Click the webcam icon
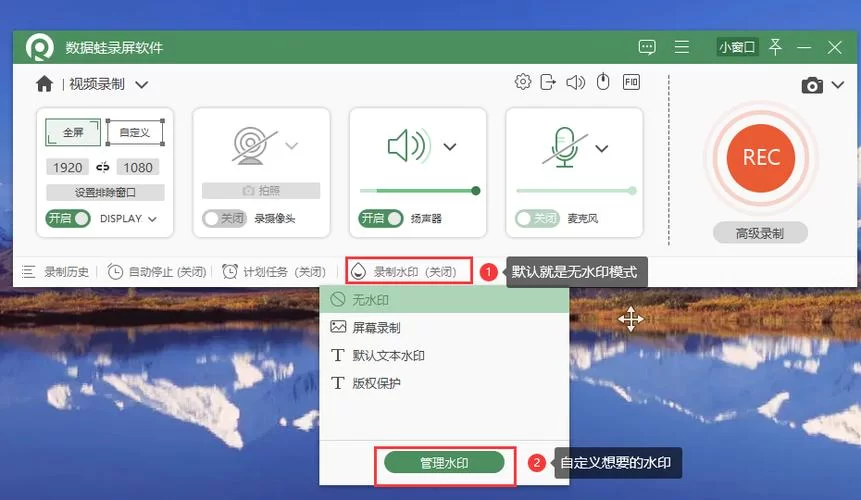Image resolution: width=861 pixels, height=500 pixels. click(x=252, y=145)
